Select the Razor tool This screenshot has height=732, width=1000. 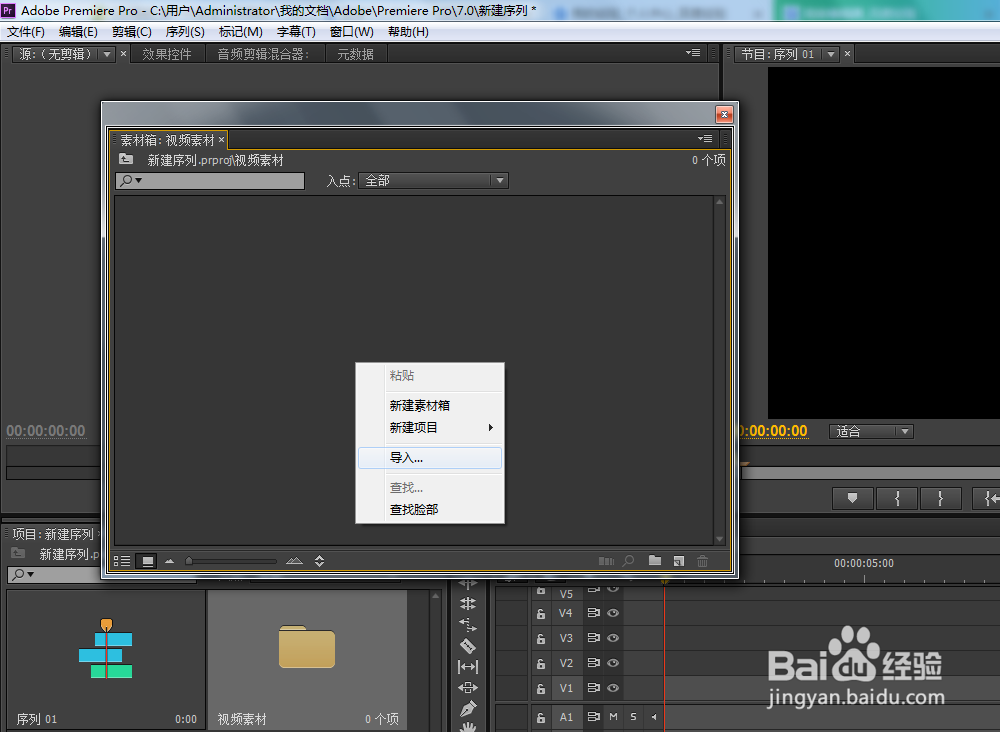pos(467,646)
